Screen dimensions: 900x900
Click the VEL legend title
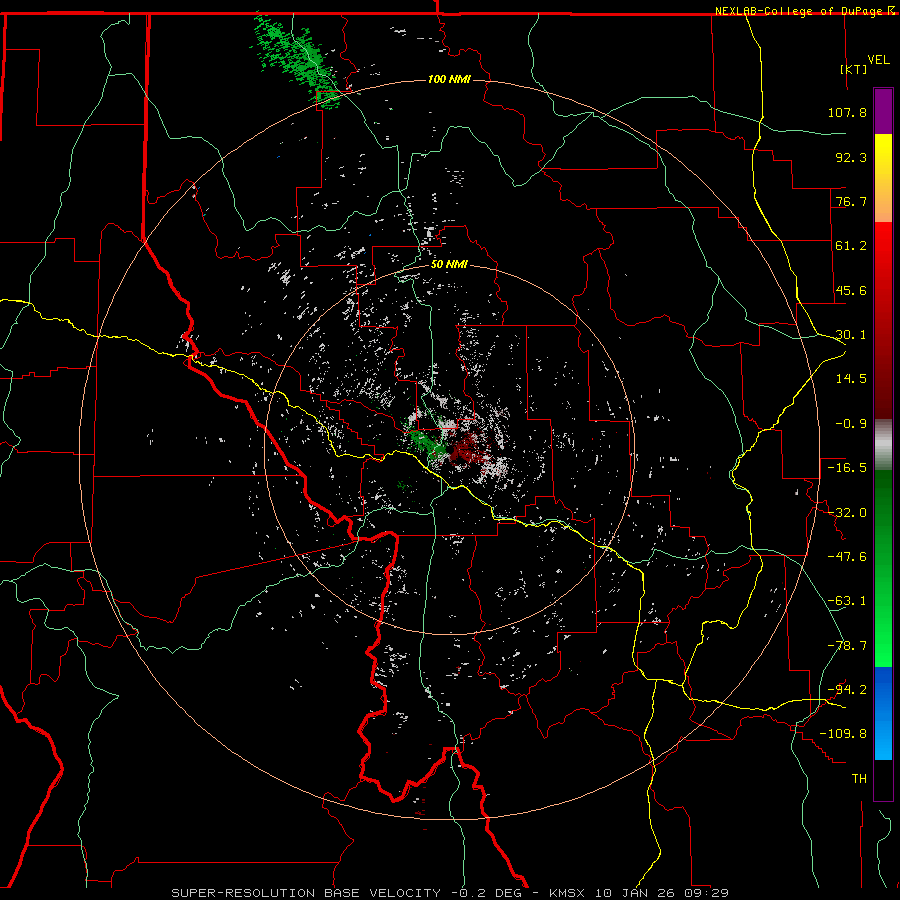878,60
